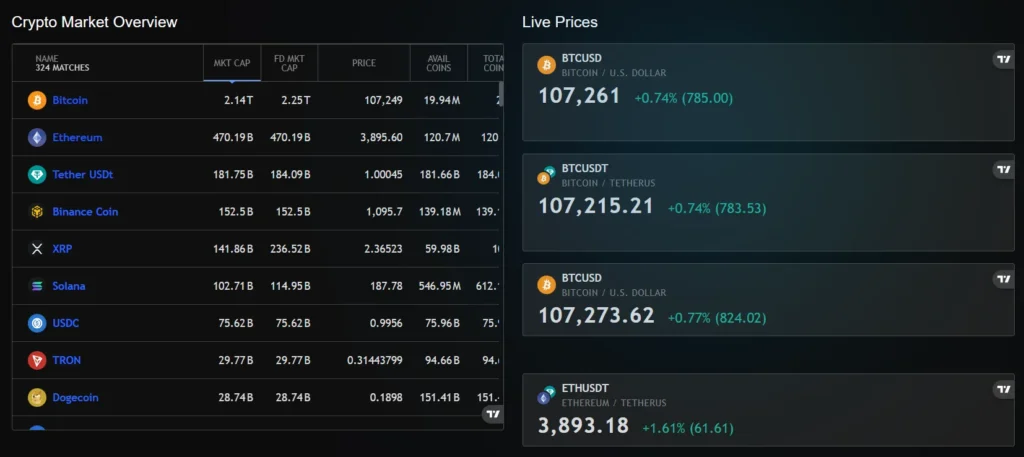Open the Dogecoin link
The height and width of the screenshot is (457, 1024).
[75, 398]
